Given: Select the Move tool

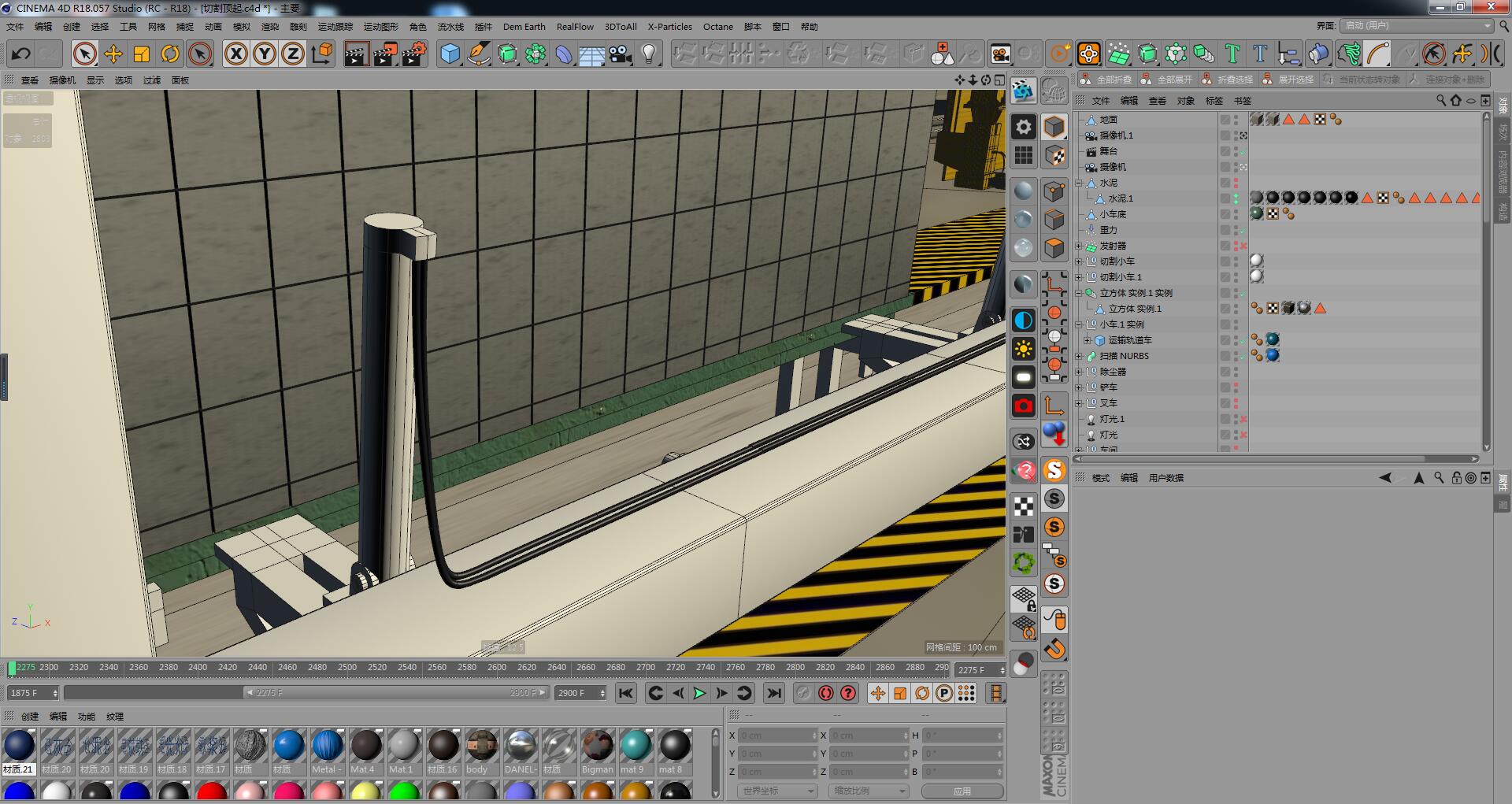Looking at the screenshot, I should click(113, 54).
